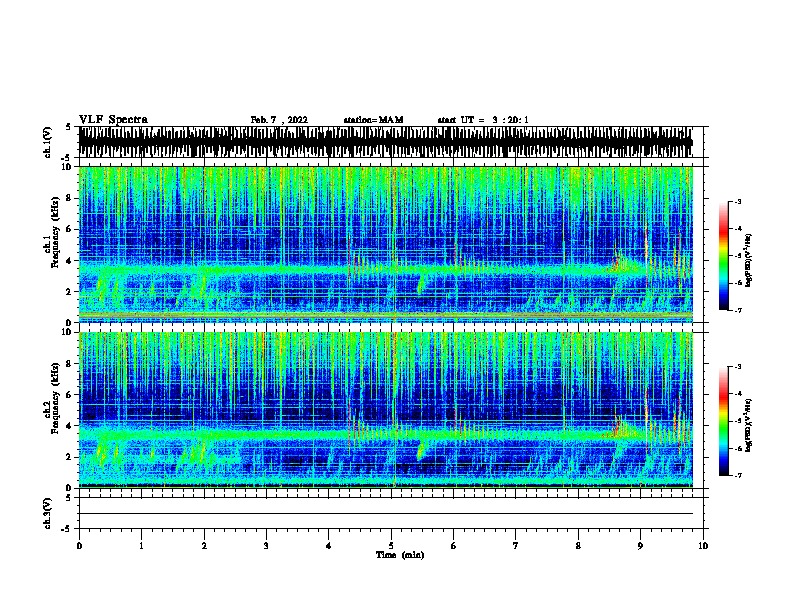This screenshot has width=792, height=612.
Task: Click the ch.2 spectrogram panel
Action: (386, 410)
